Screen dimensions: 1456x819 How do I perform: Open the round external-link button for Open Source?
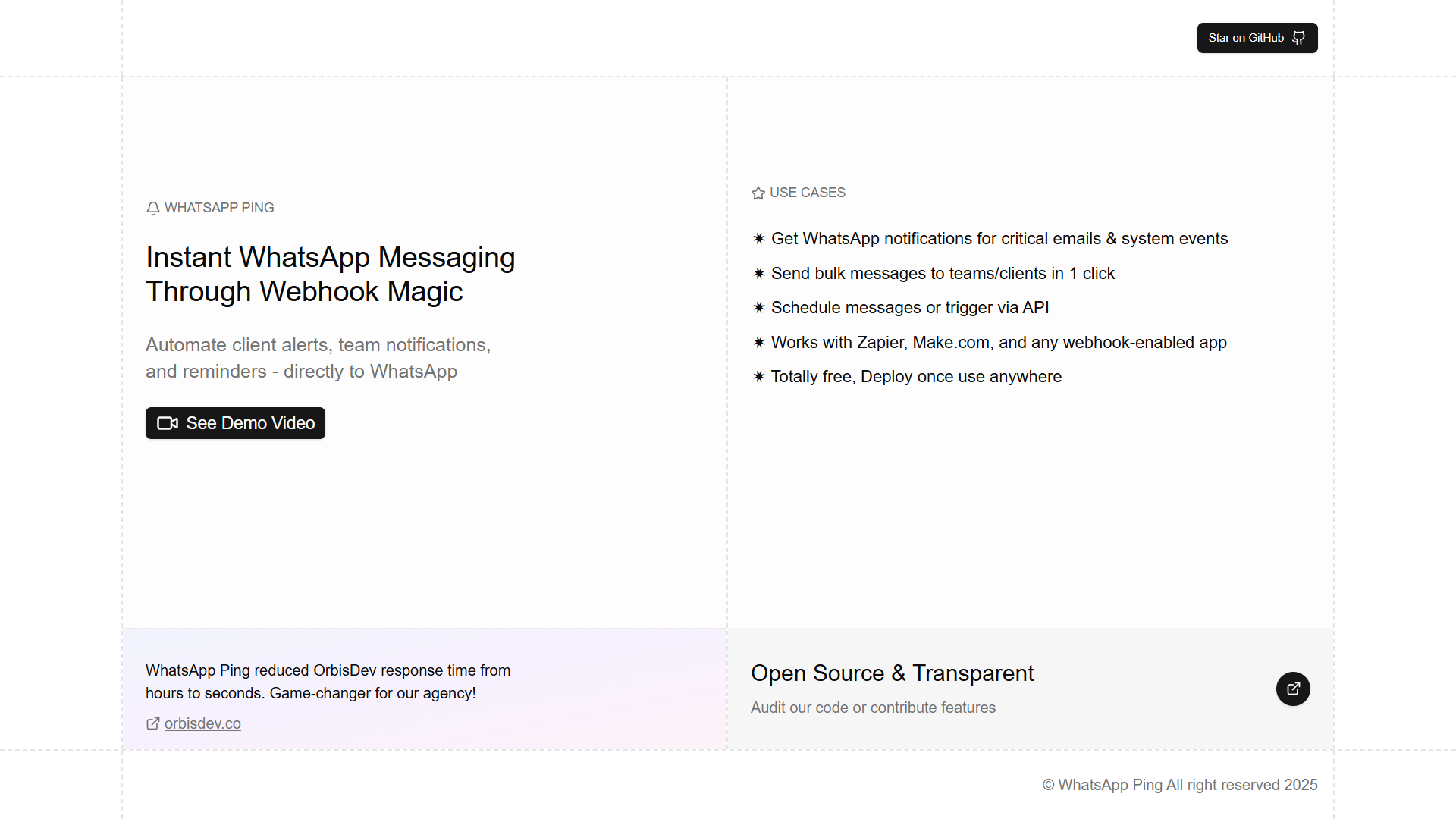(x=1293, y=689)
